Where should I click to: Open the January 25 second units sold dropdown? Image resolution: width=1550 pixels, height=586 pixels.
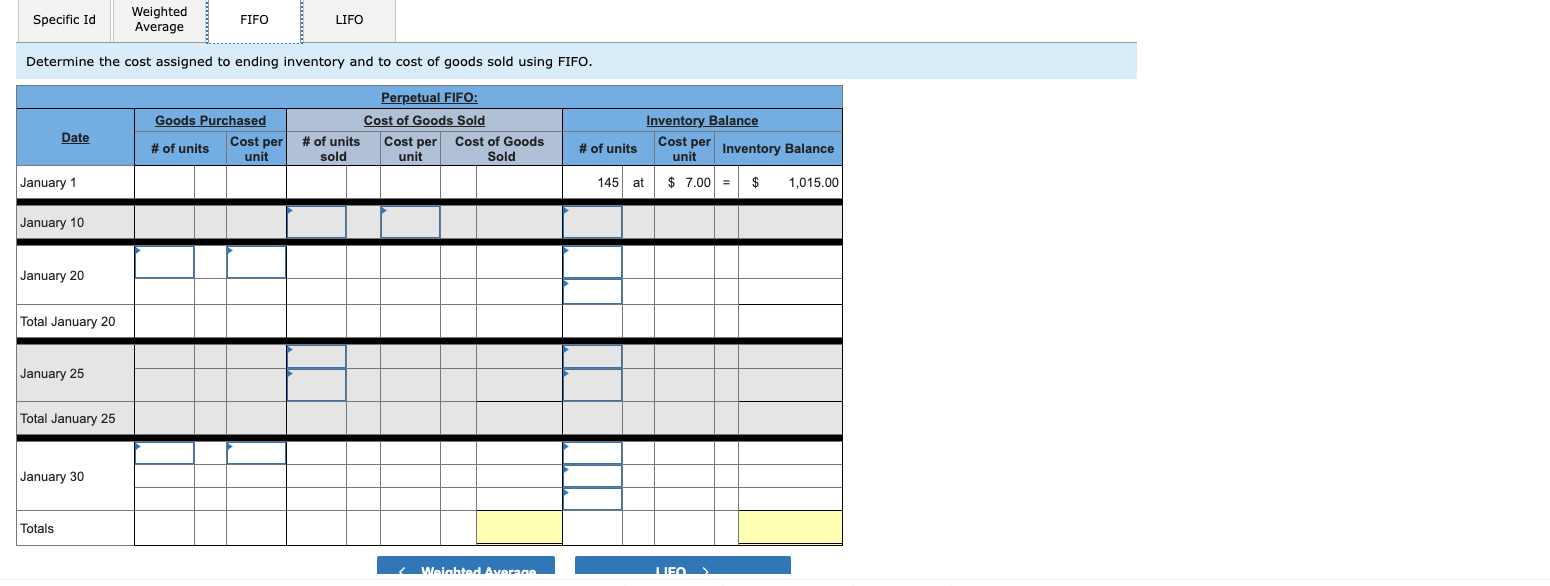[316, 385]
